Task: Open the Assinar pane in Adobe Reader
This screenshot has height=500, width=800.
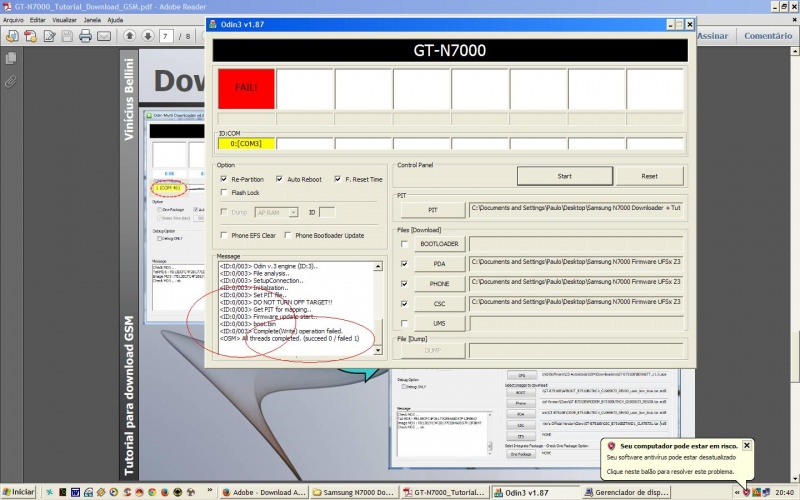Action: click(712, 36)
